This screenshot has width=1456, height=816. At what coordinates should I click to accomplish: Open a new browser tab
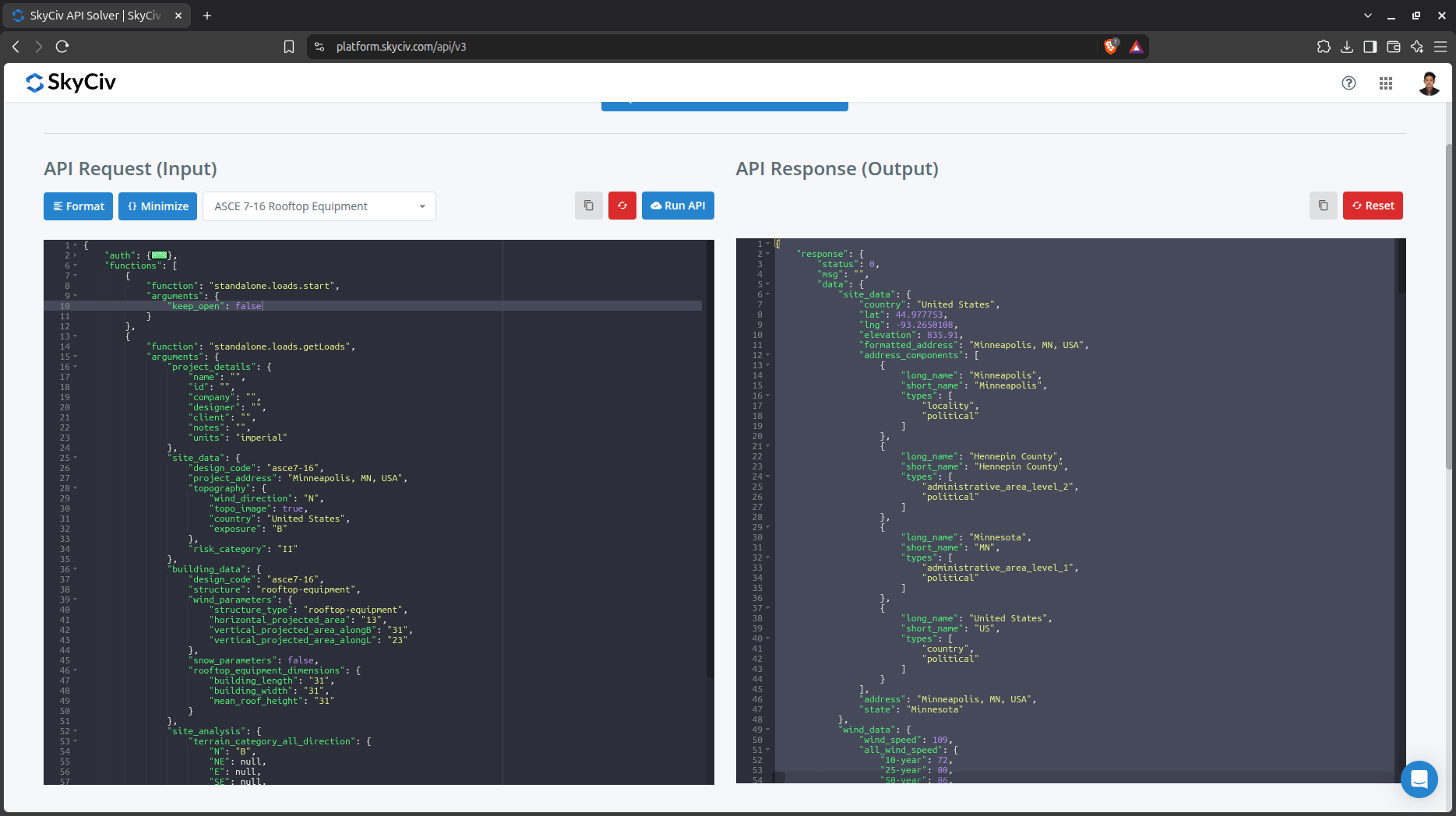click(207, 16)
